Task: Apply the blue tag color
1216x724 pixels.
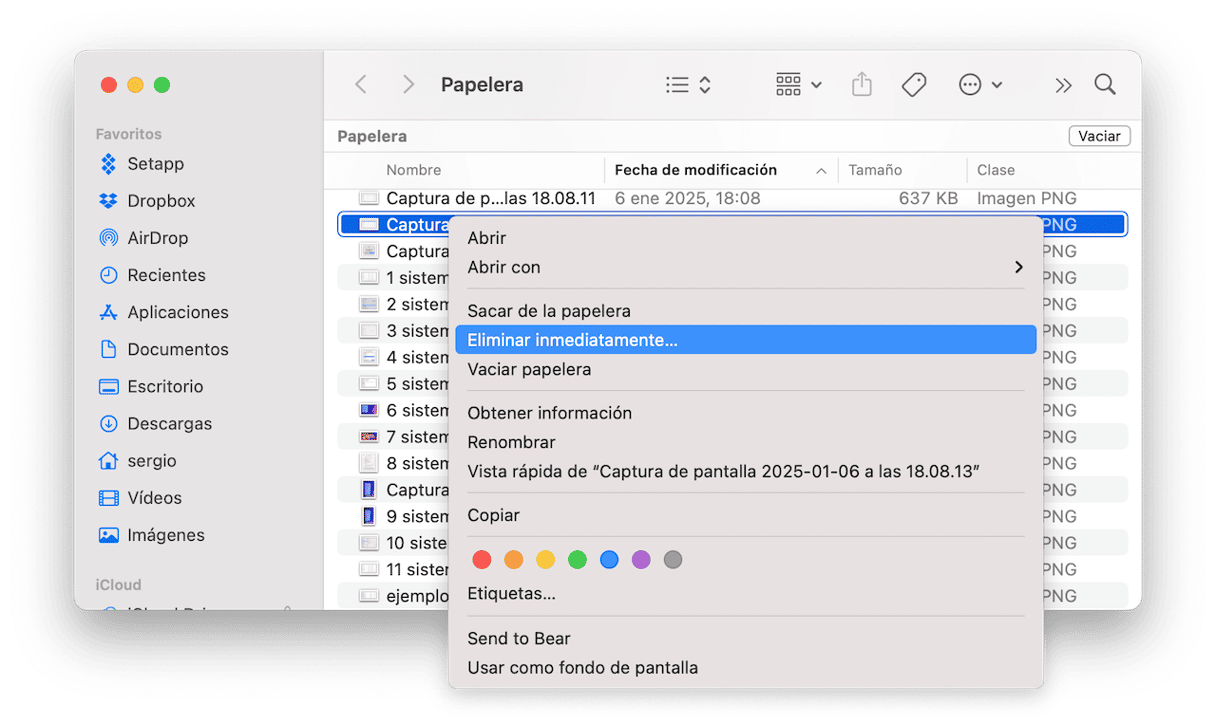Action: [609, 560]
